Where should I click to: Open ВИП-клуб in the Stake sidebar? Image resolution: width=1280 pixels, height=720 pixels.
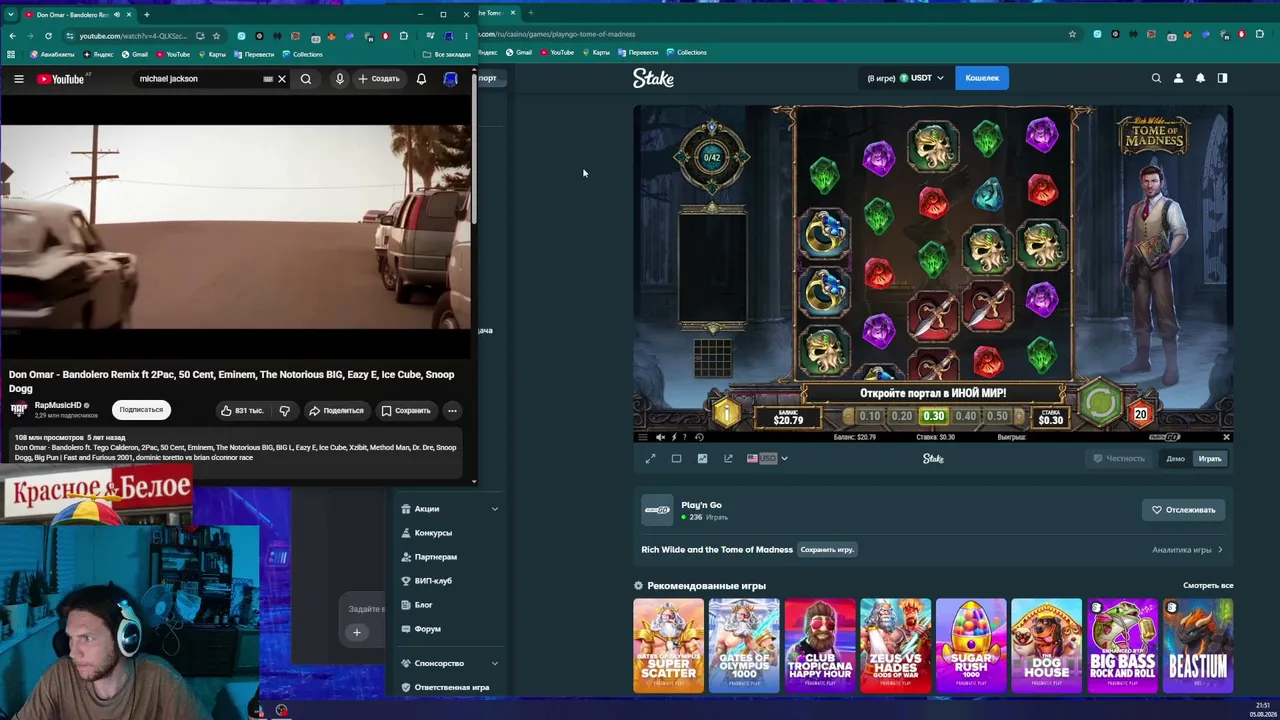[433, 581]
